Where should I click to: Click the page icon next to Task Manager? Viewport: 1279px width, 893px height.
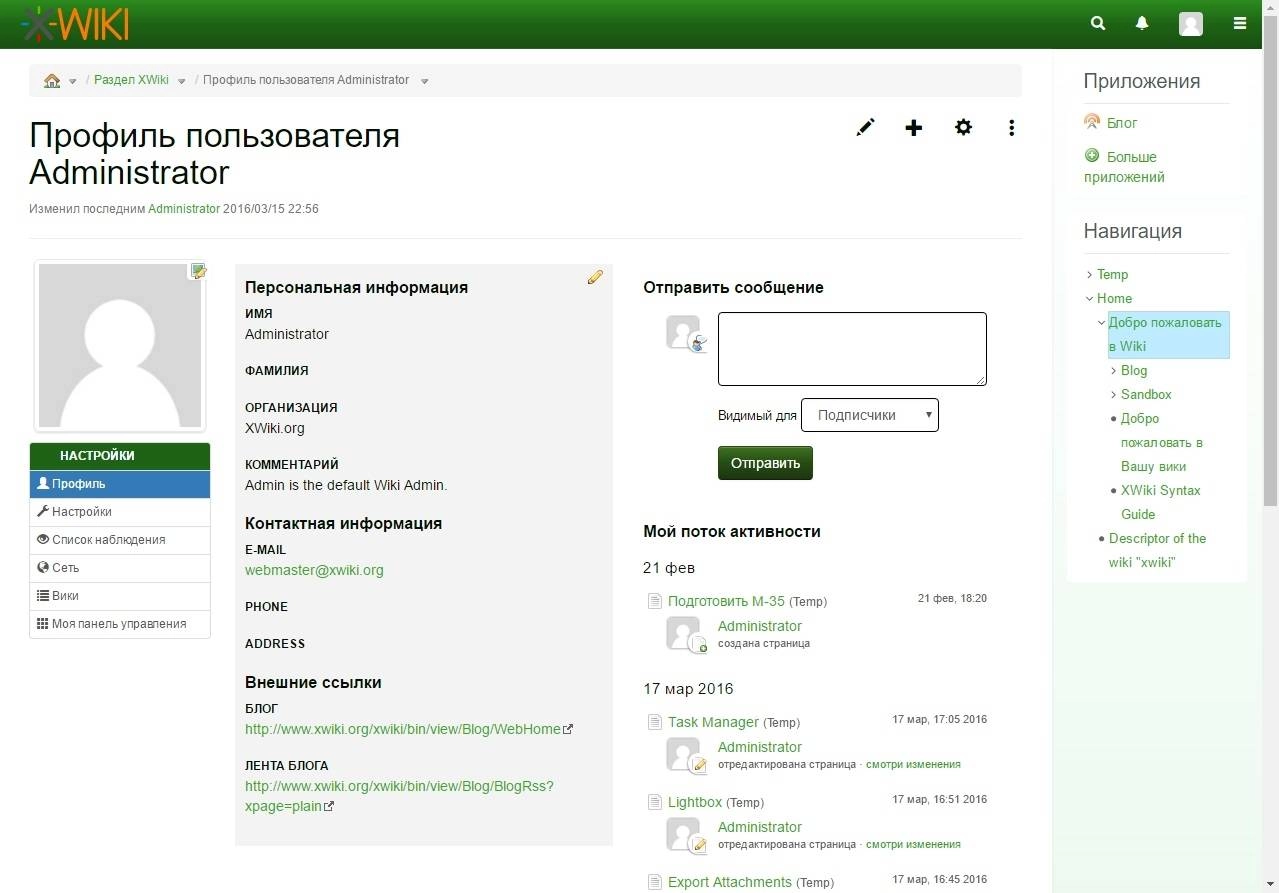tap(655, 722)
